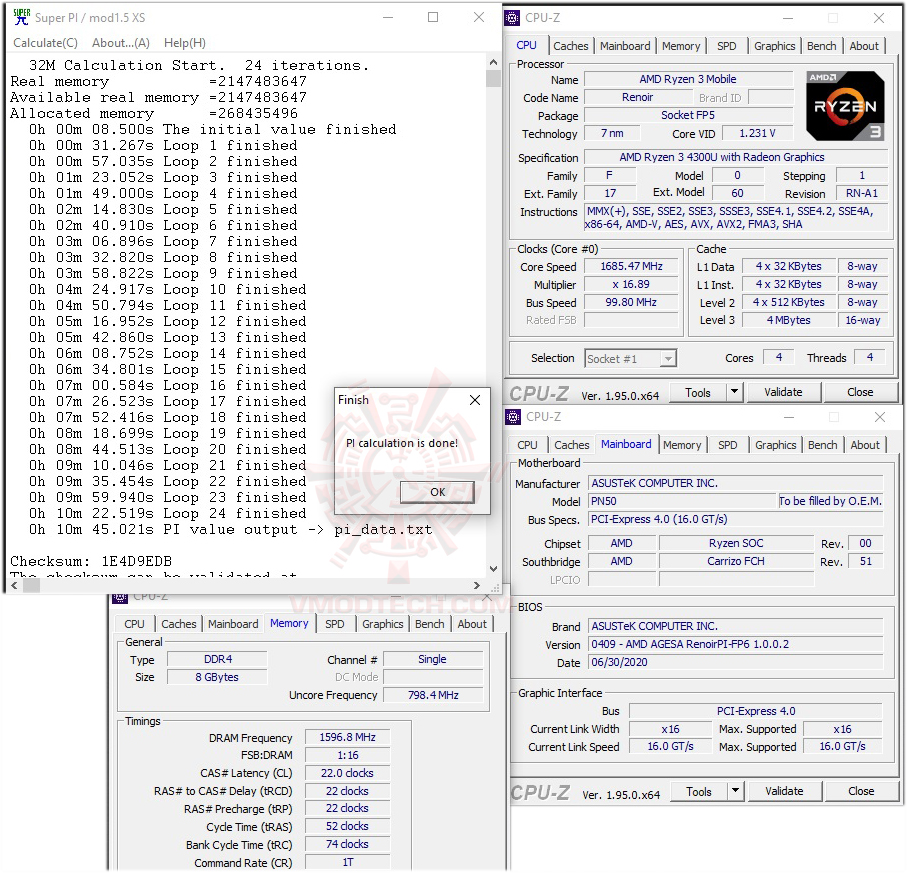Expand Tools dropdown arrow in top CPU-Z window

(734, 392)
